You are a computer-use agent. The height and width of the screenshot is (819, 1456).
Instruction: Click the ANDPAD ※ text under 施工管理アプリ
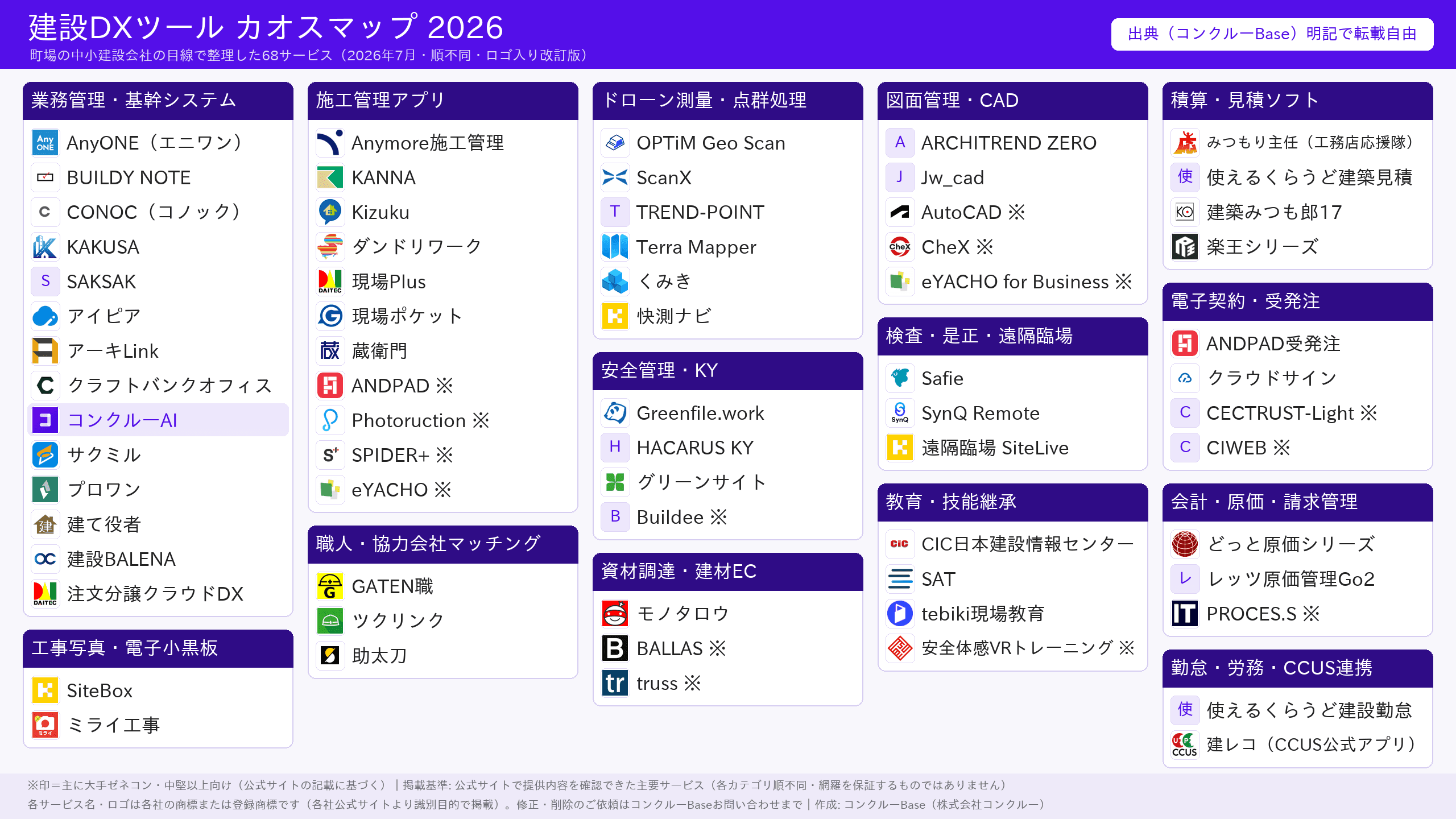402,386
